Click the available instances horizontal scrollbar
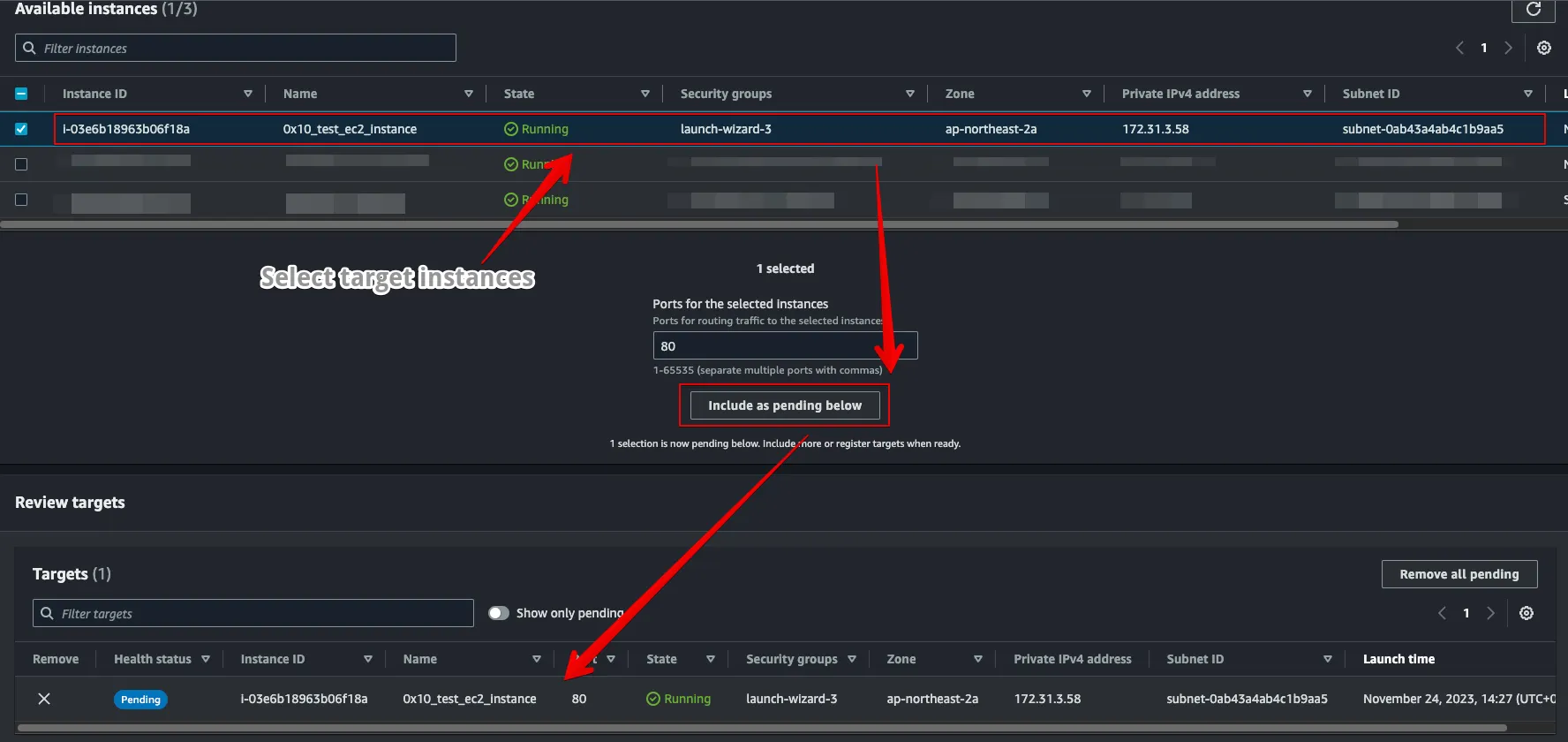 click(699, 224)
